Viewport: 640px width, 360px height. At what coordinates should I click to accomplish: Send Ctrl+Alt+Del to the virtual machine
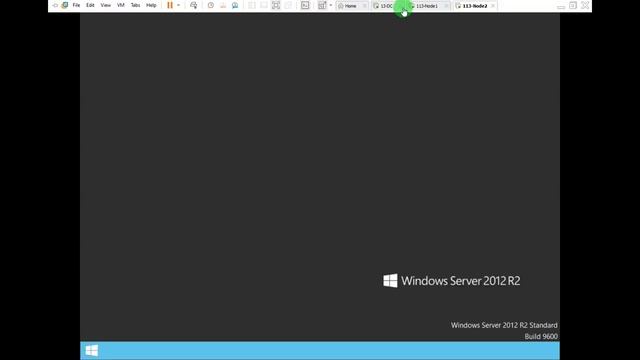193,5
